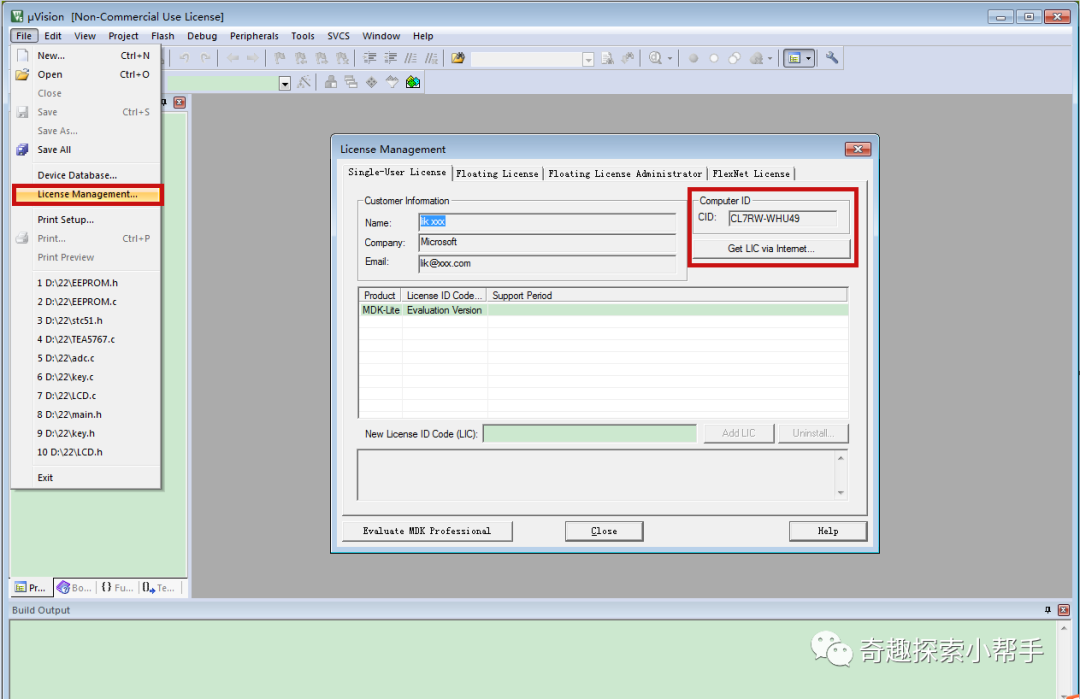This screenshot has width=1080, height=699.
Task: Click the Navigate Forwards arrow icon
Action: (253, 59)
